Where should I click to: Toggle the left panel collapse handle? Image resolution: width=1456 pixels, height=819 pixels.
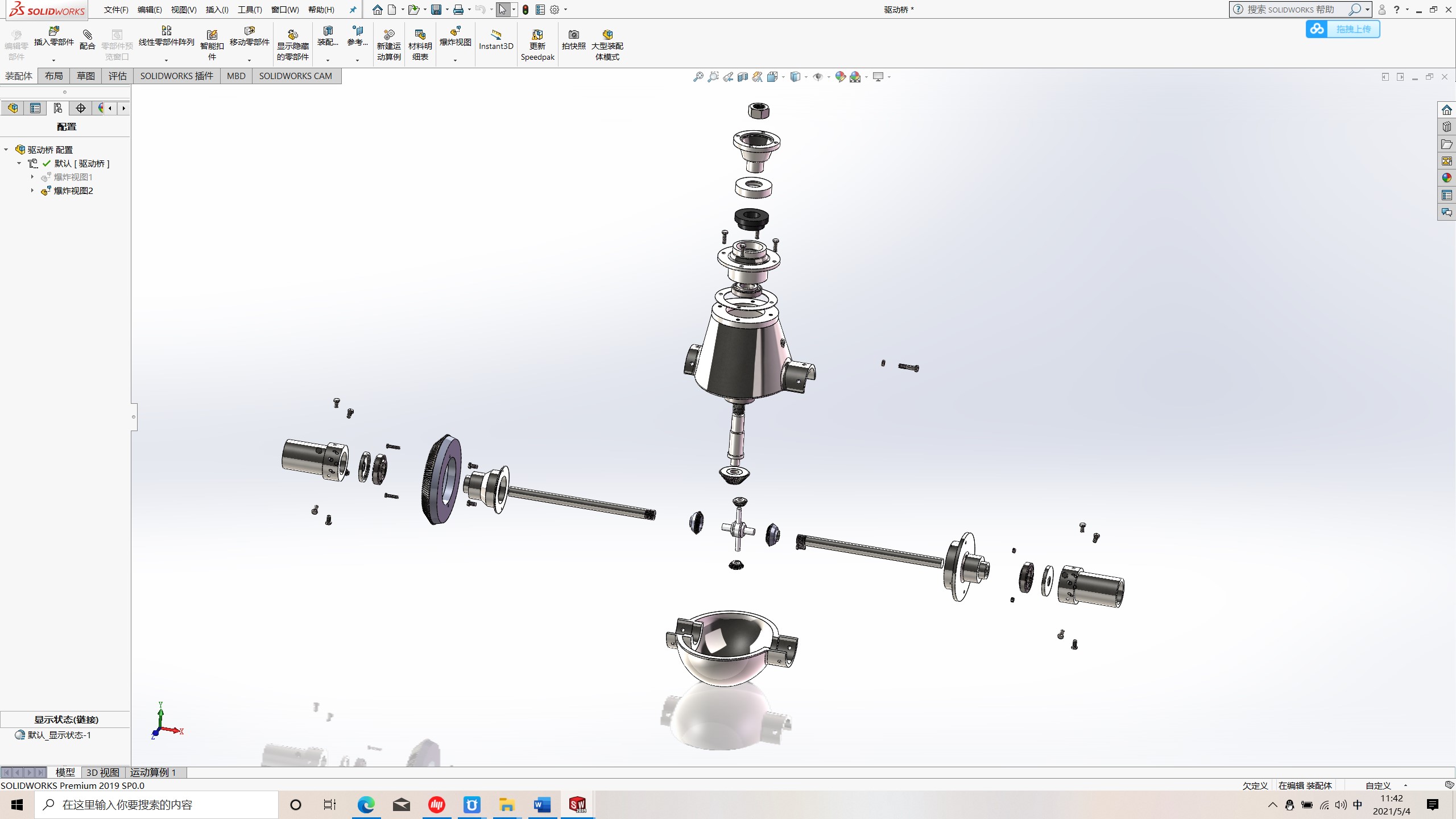click(134, 417)
